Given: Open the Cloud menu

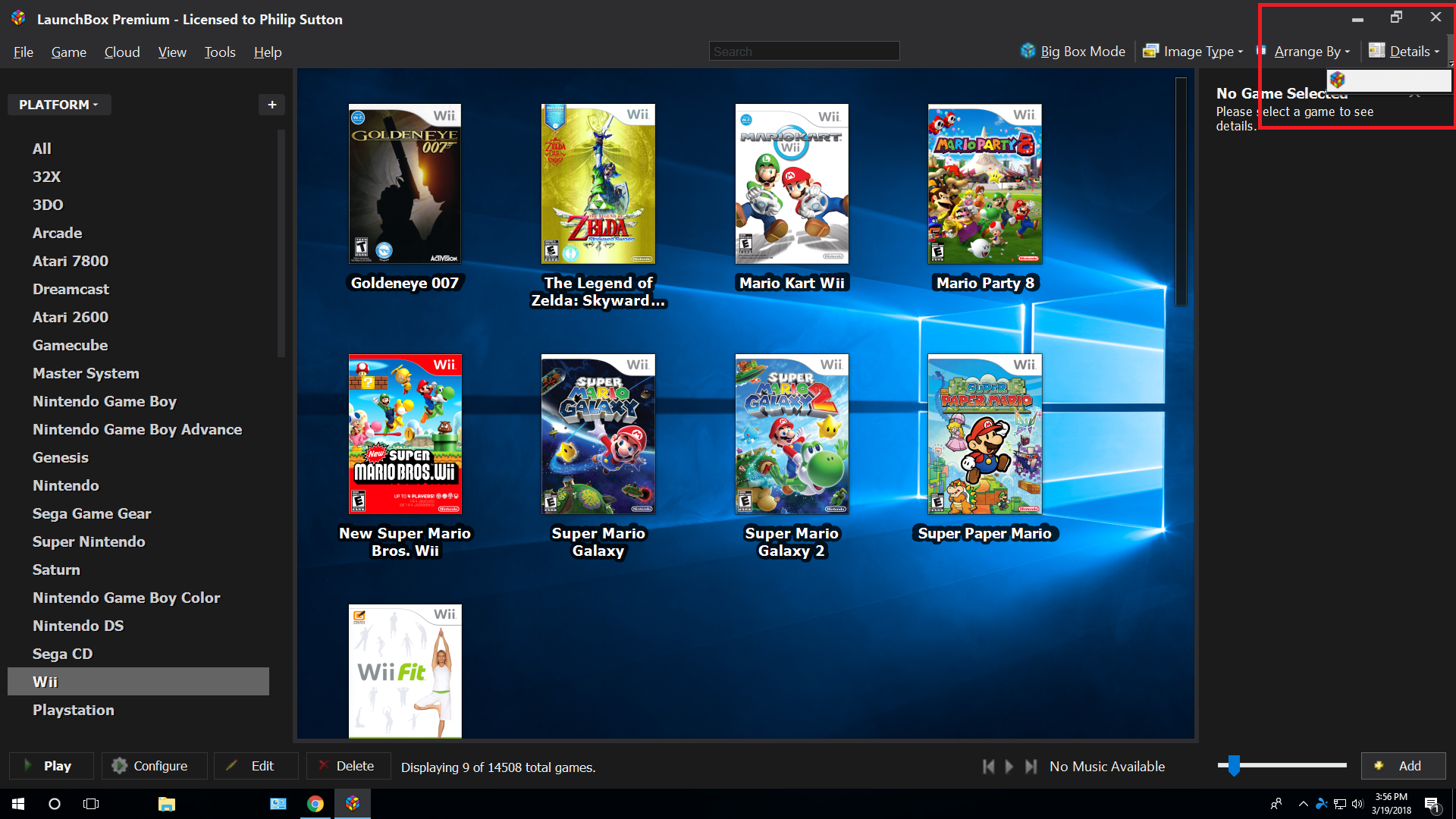Looking at the screenshot, I should (x=122, y=52).
